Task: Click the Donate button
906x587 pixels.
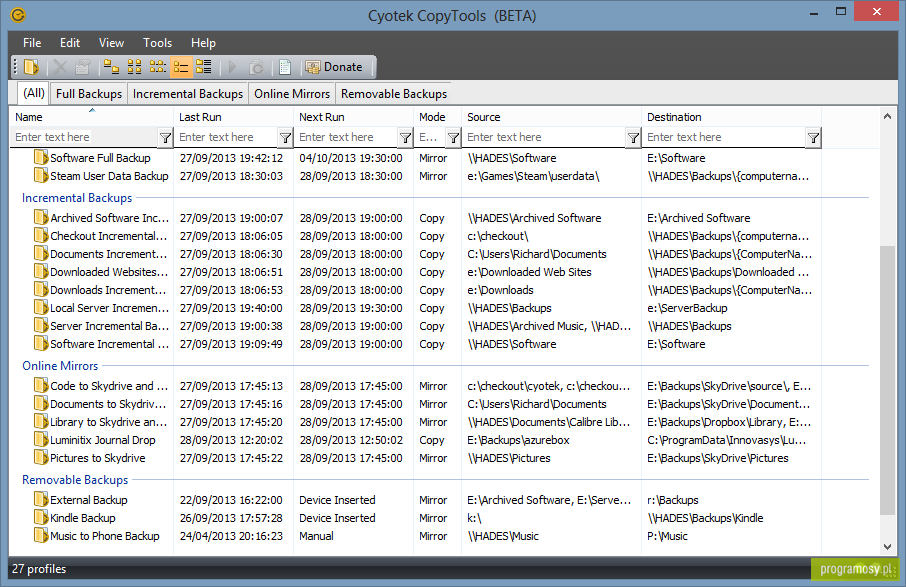Action: click(334, 67)
